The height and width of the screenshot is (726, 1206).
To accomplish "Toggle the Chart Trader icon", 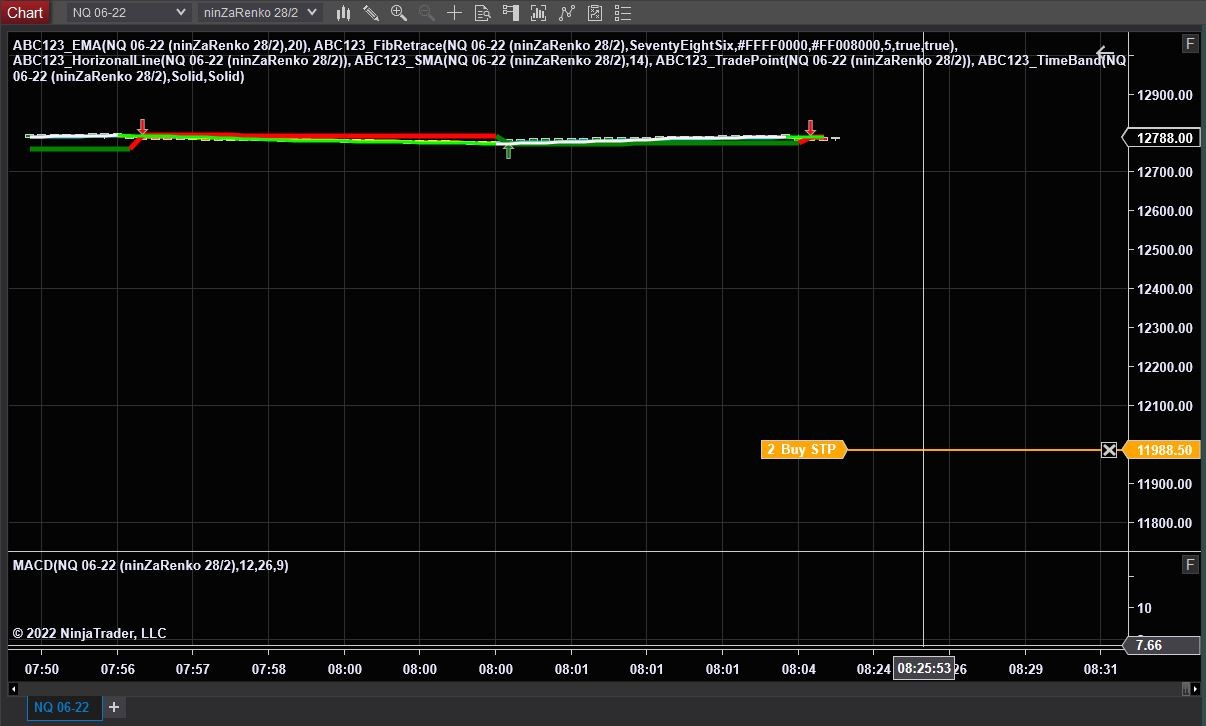I will point(511,13).
